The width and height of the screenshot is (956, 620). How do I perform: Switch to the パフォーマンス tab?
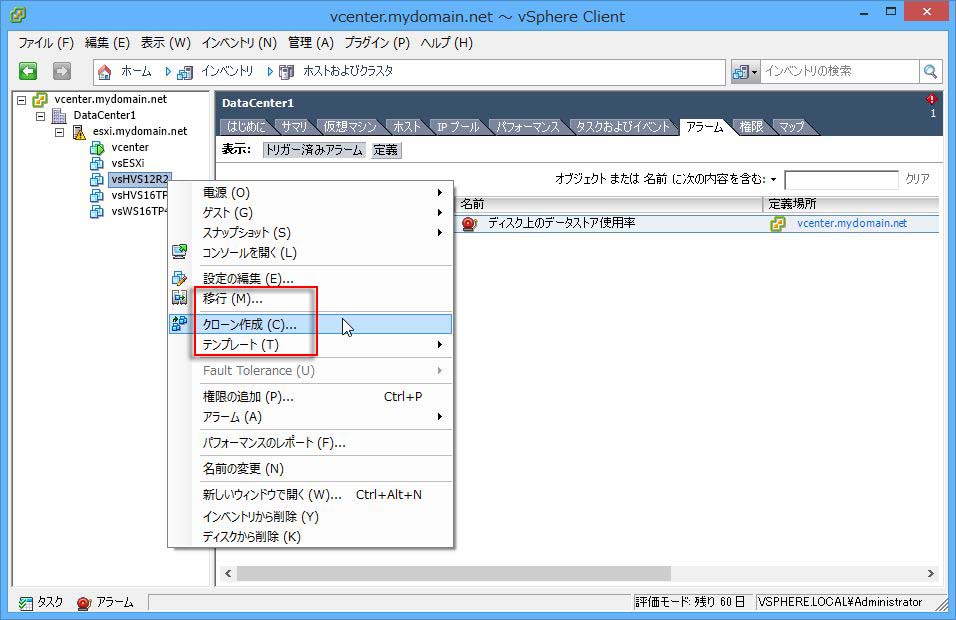pyautogui.click(x=527, y=127)
